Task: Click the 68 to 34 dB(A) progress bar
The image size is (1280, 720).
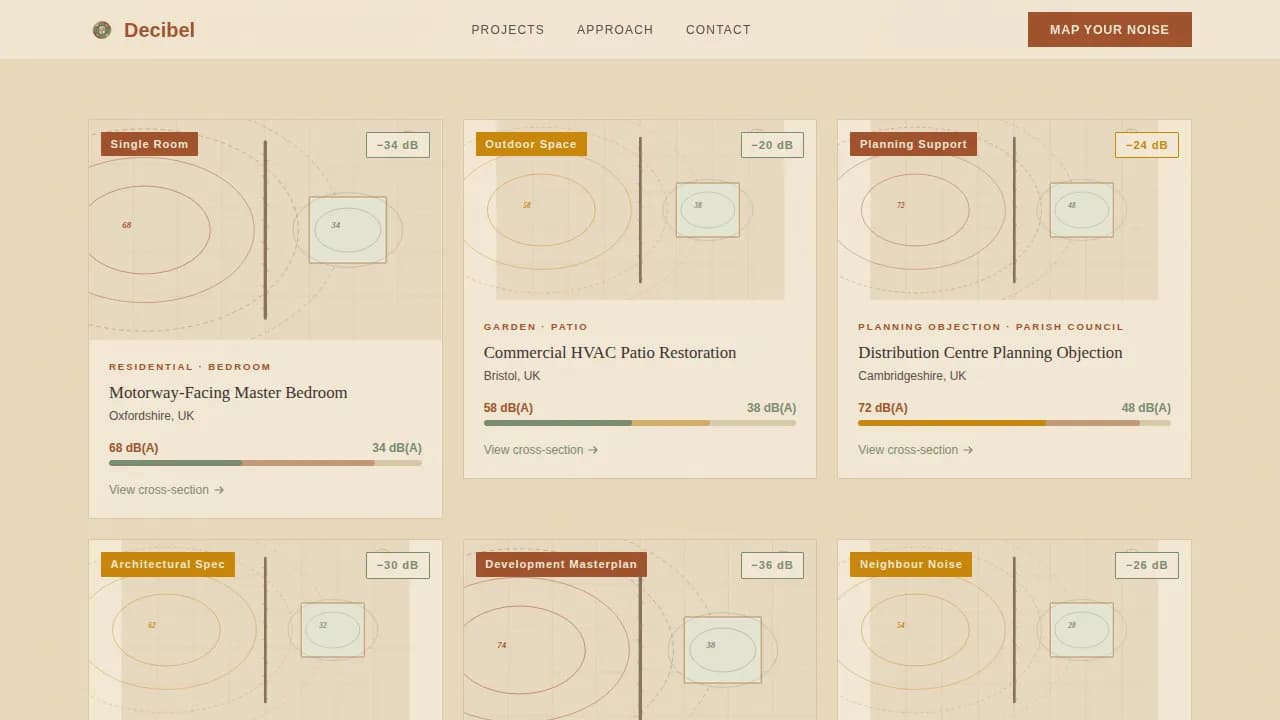Action: coord(265,463)
